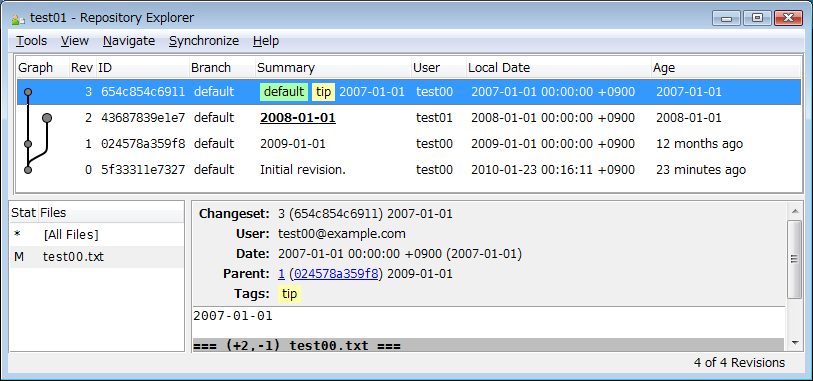This screenshot has width=813, height=381.
Task: Click user email test00@example.com
Action: (x=342, y=234)
